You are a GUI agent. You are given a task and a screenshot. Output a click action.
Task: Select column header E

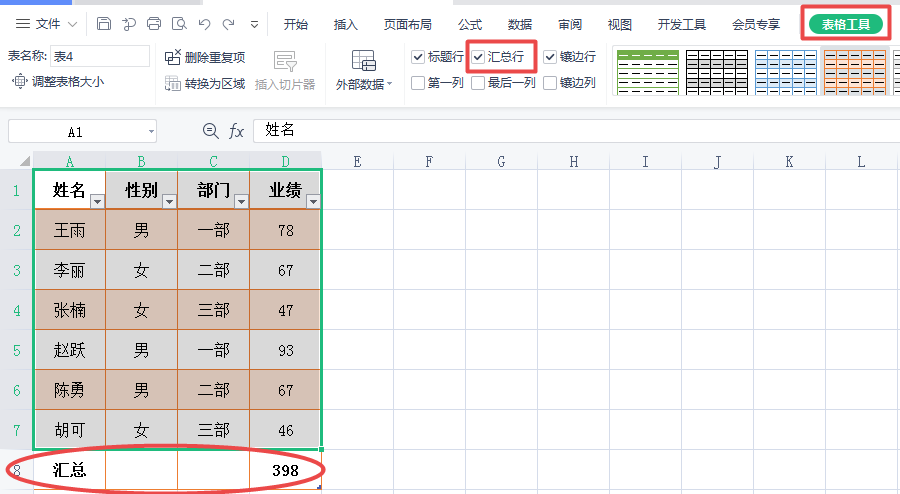[x=357, y=161]
